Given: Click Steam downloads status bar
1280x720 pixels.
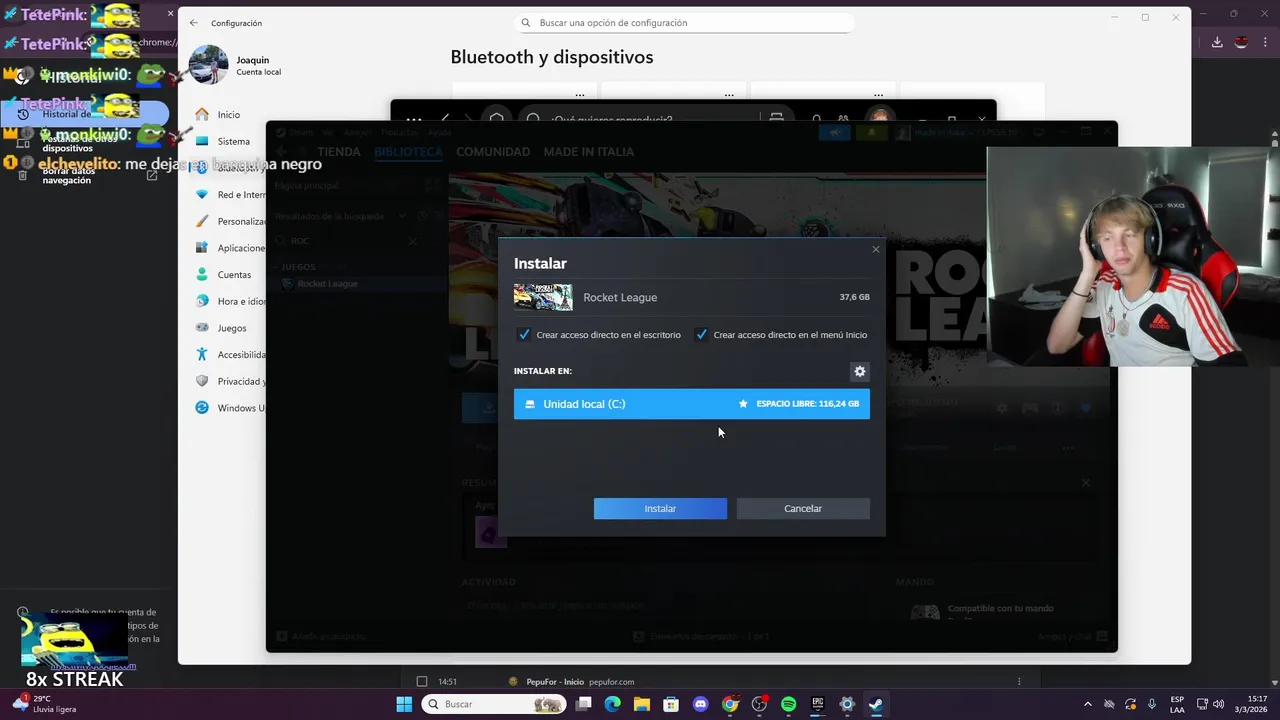Looking at the screenshot, I should pyautogui.click(x=701, y=636).
